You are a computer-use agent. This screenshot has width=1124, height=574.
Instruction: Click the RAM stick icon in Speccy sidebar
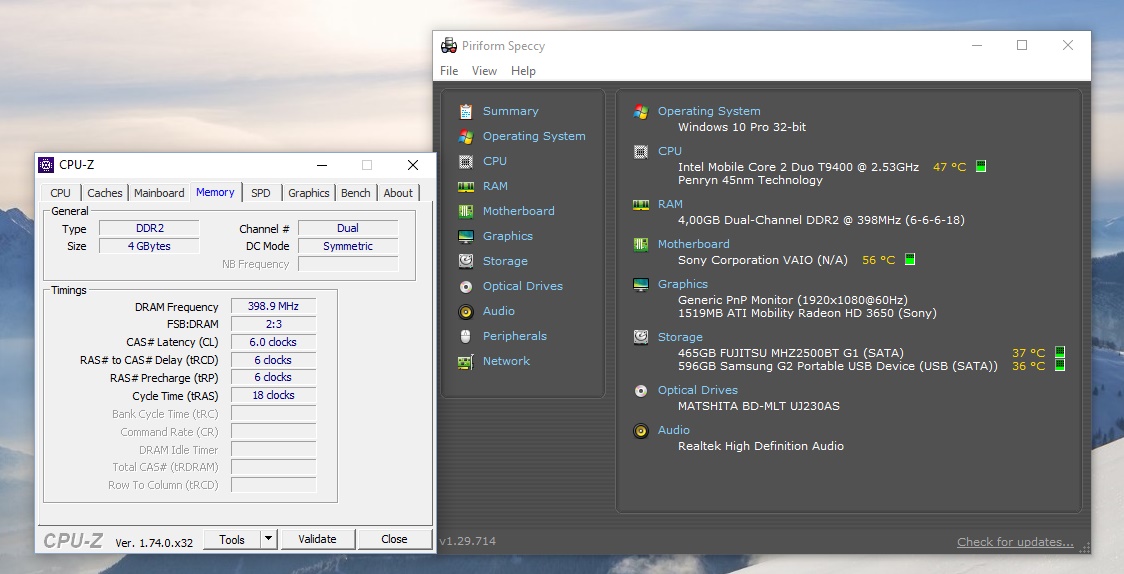[466, 186]
